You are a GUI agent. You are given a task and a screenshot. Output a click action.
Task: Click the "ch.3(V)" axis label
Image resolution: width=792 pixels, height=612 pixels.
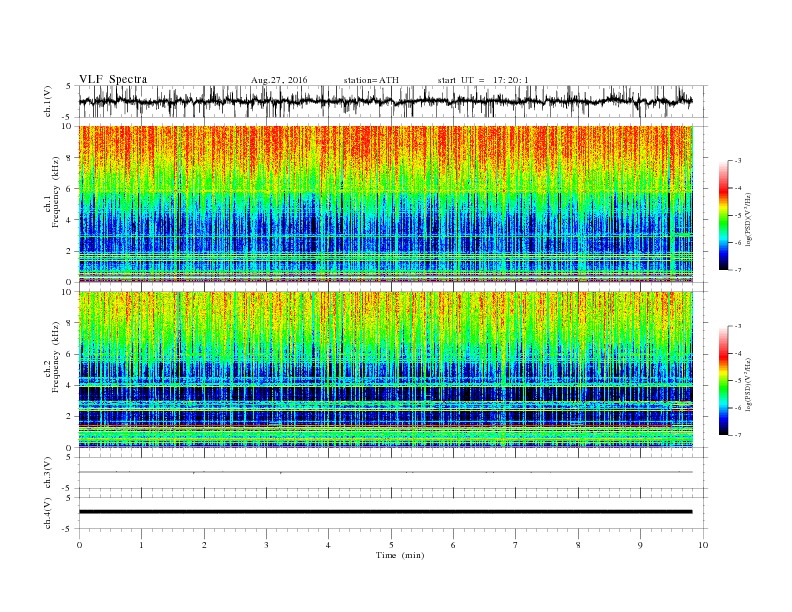48,473
